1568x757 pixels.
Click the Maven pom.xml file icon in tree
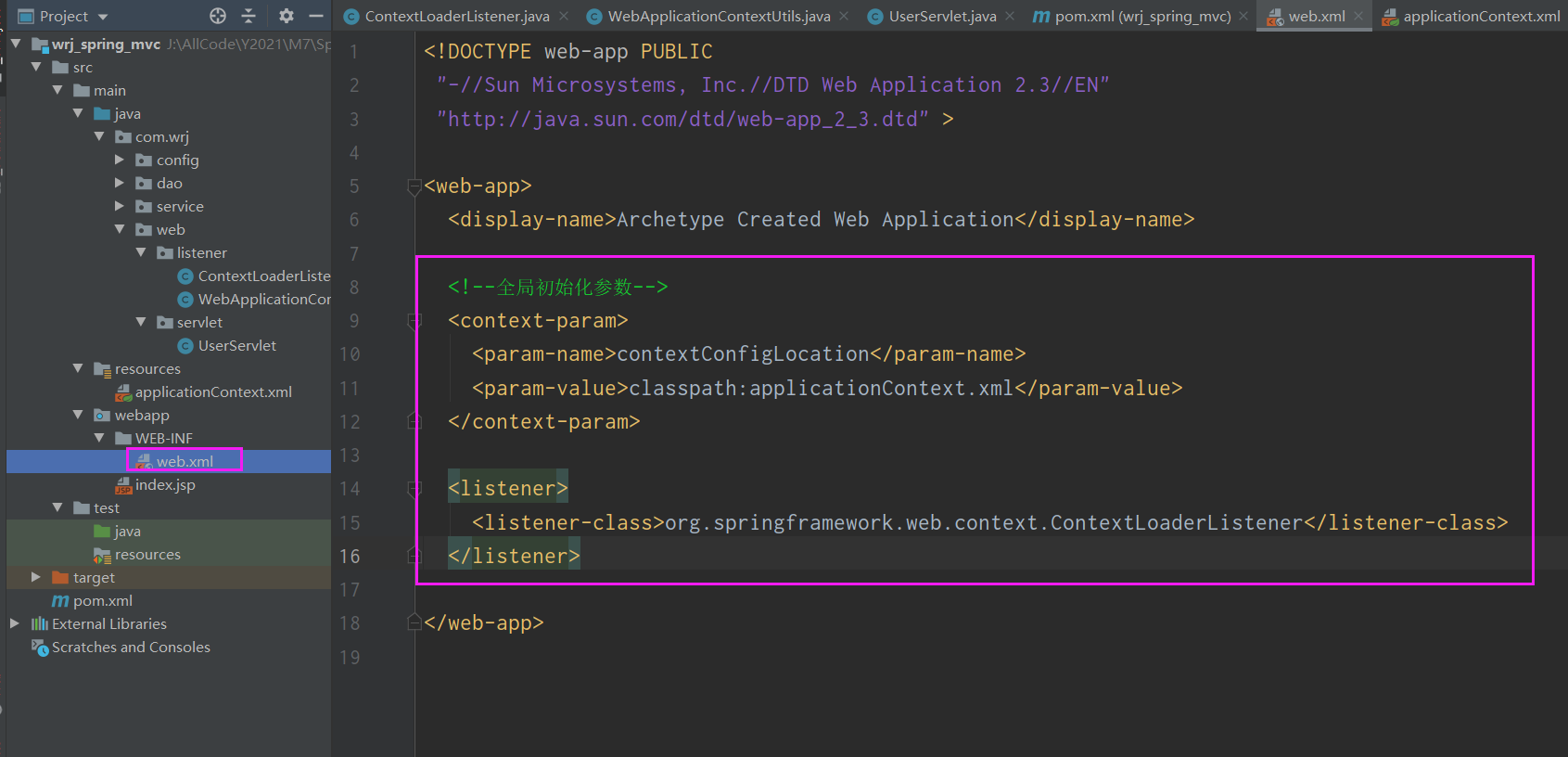point(60,601)
